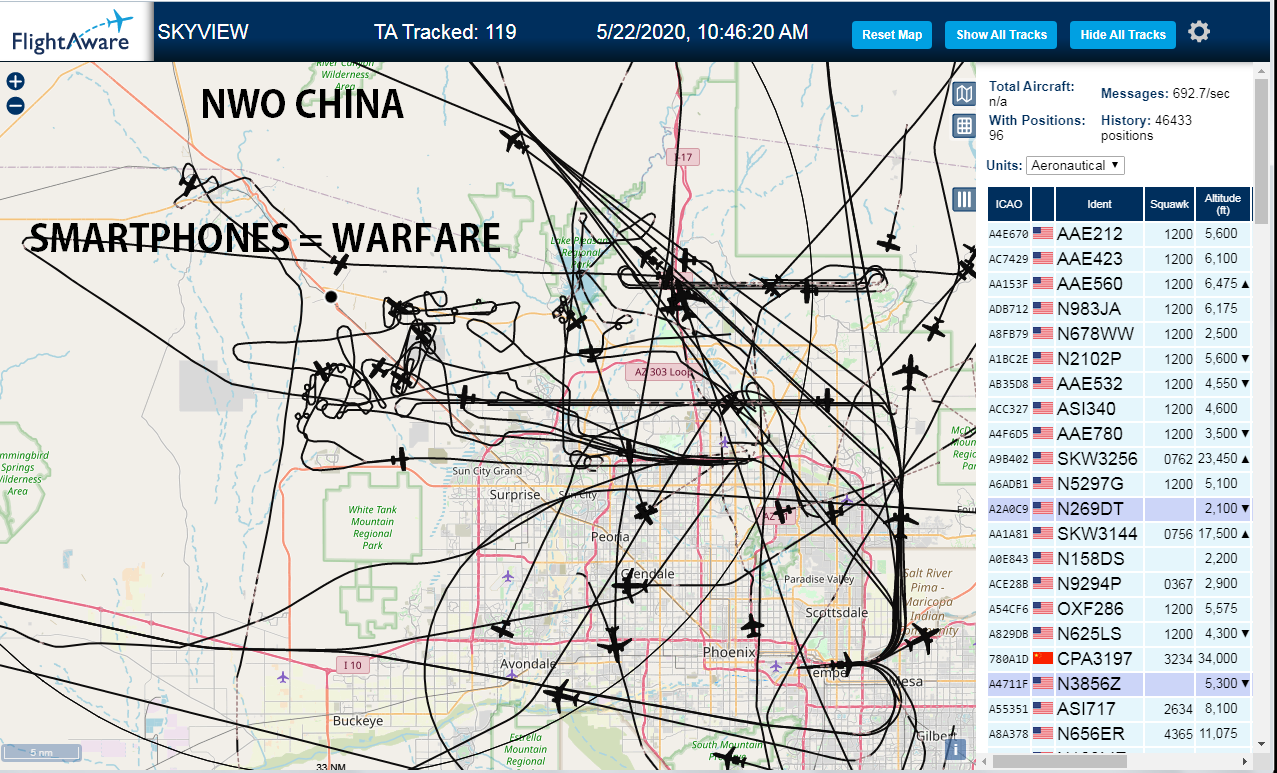Select aircraft N269DT row

(1120, 509)
